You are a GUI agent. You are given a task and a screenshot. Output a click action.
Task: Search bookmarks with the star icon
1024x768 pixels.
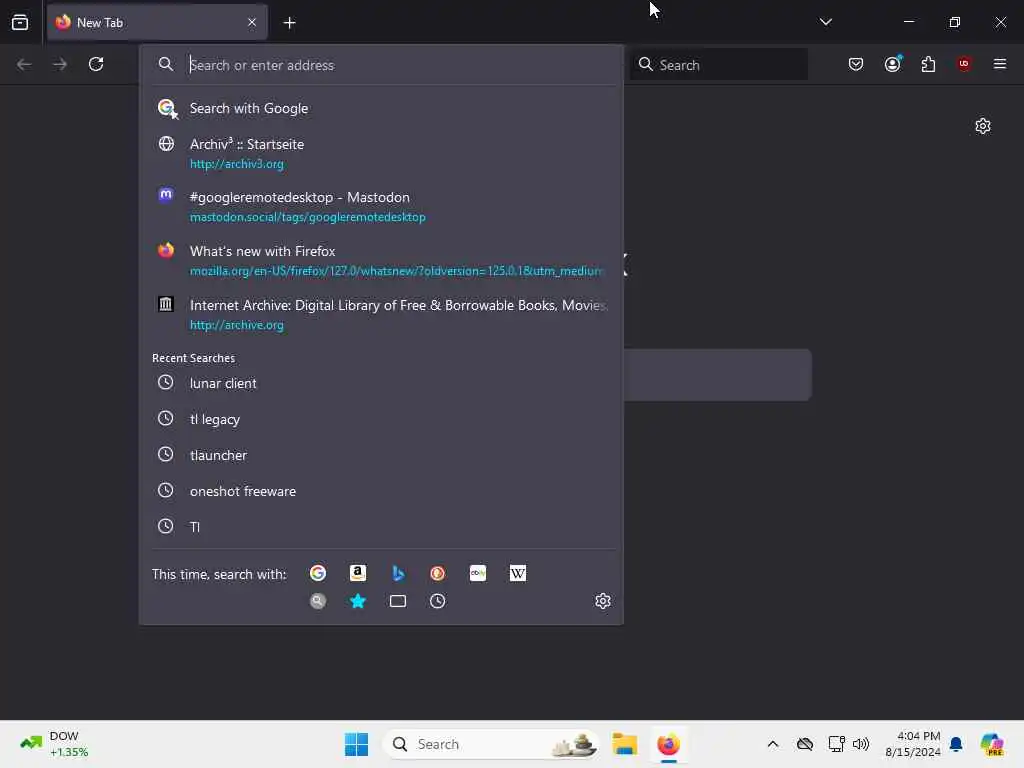358,601
